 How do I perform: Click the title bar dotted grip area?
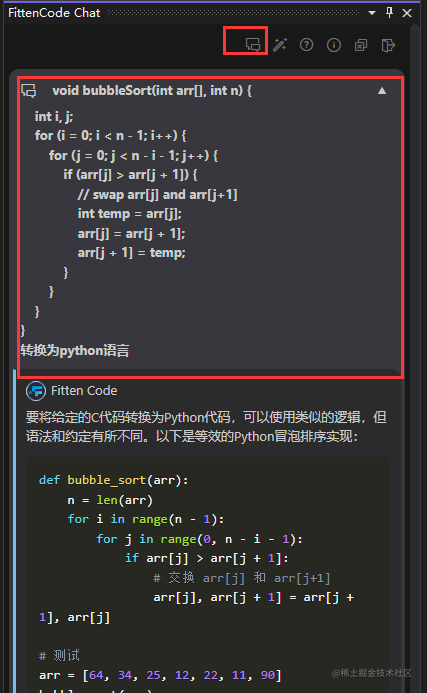point(233,13)
